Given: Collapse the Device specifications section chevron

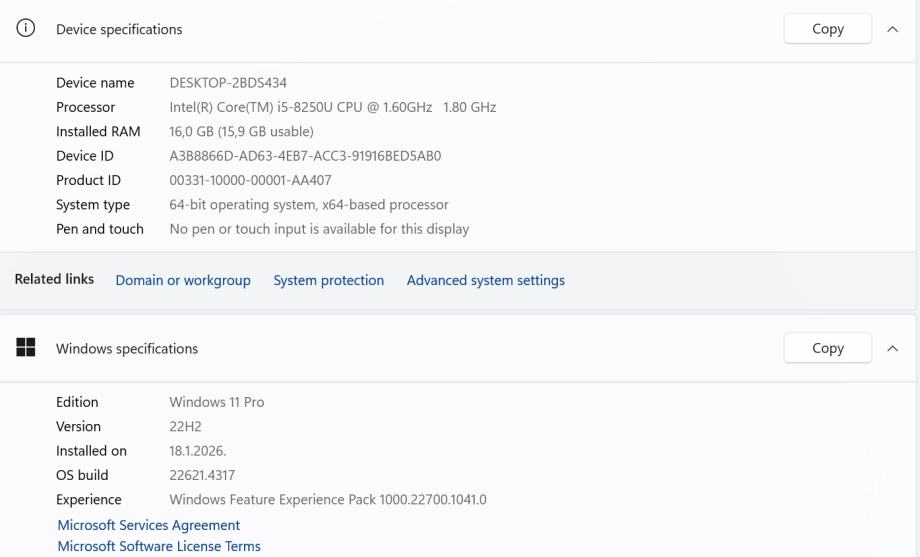Looking at the screenshot, I should [893, 29].
